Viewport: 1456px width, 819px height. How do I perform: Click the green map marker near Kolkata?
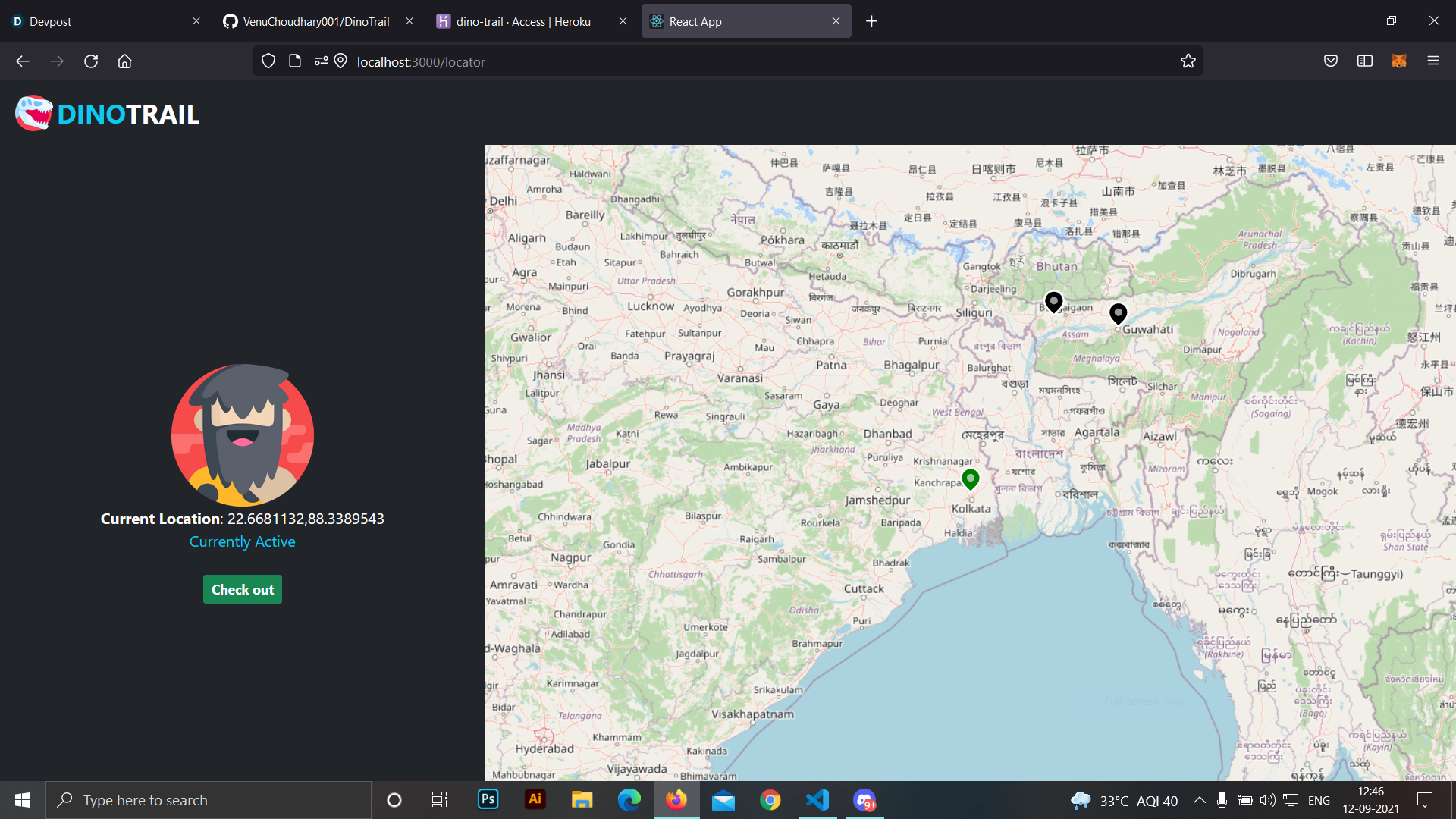(x=970, y=479)
